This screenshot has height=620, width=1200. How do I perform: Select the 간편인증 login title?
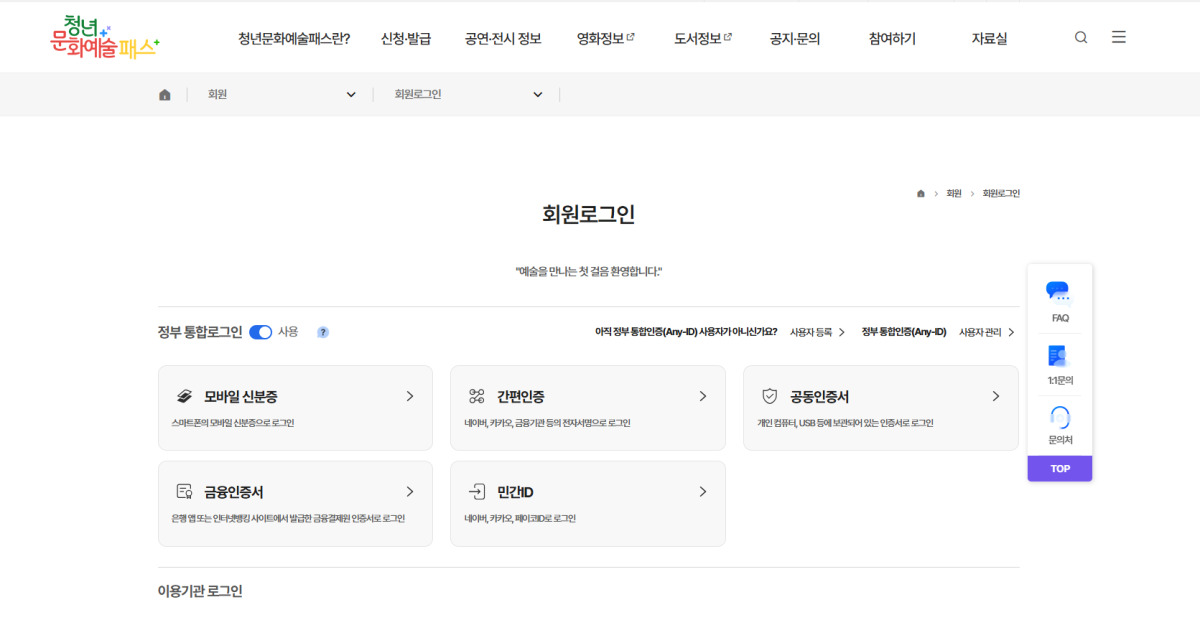[521, 397]
